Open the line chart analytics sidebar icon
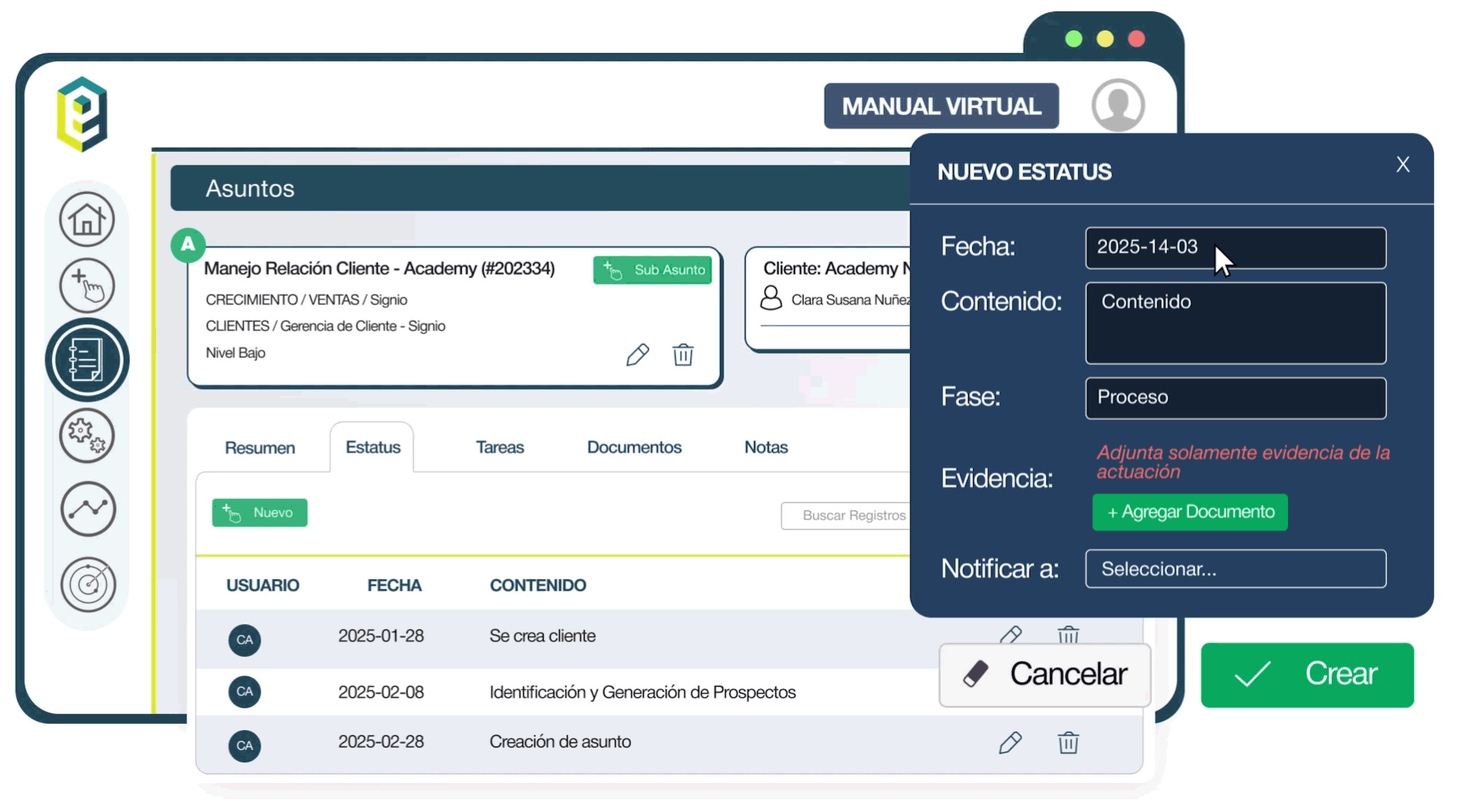Image resolution: width=1480 pixels, height=812 pixels. coord(88,509)
